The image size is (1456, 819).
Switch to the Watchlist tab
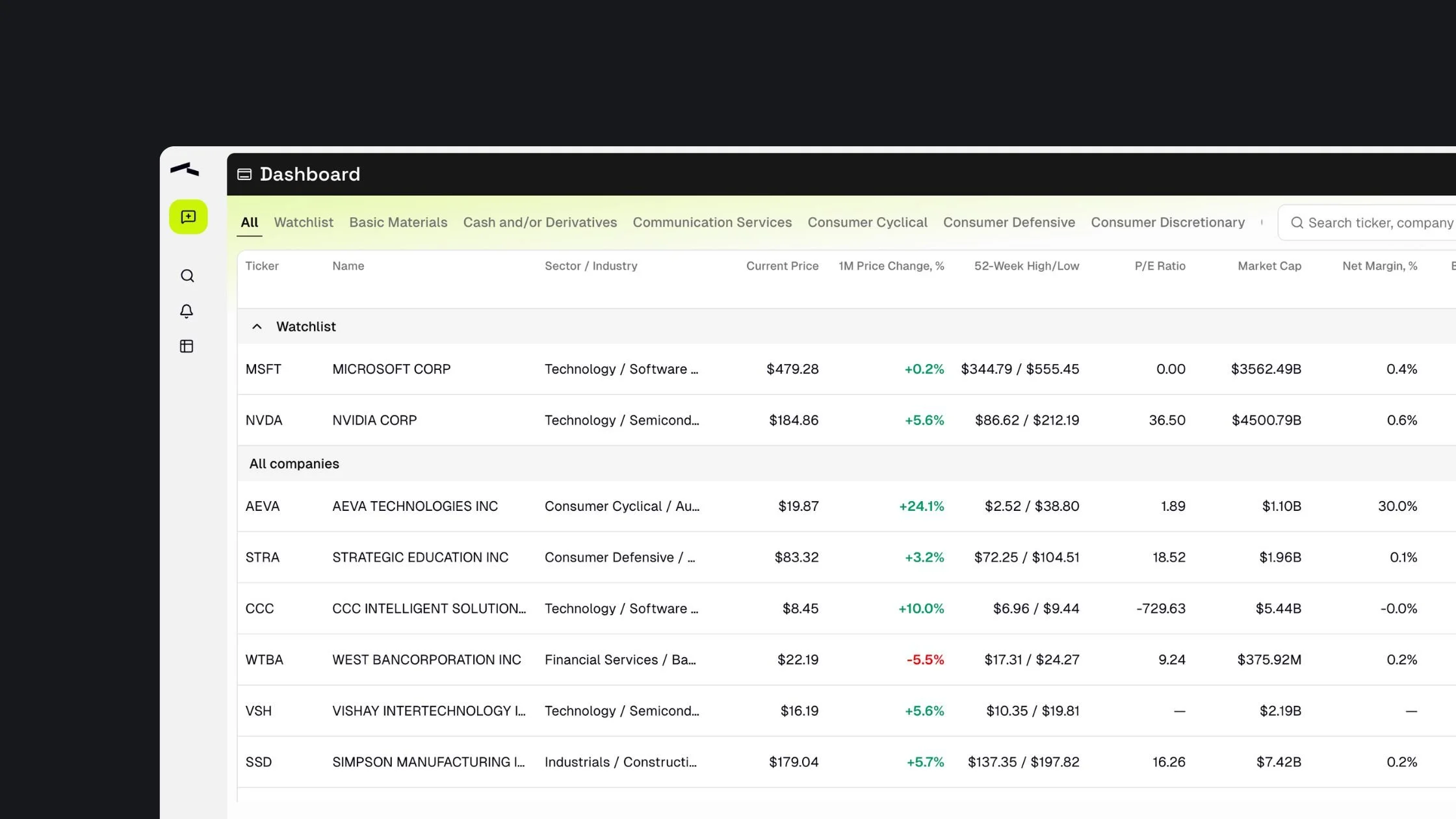click(304, 222)
